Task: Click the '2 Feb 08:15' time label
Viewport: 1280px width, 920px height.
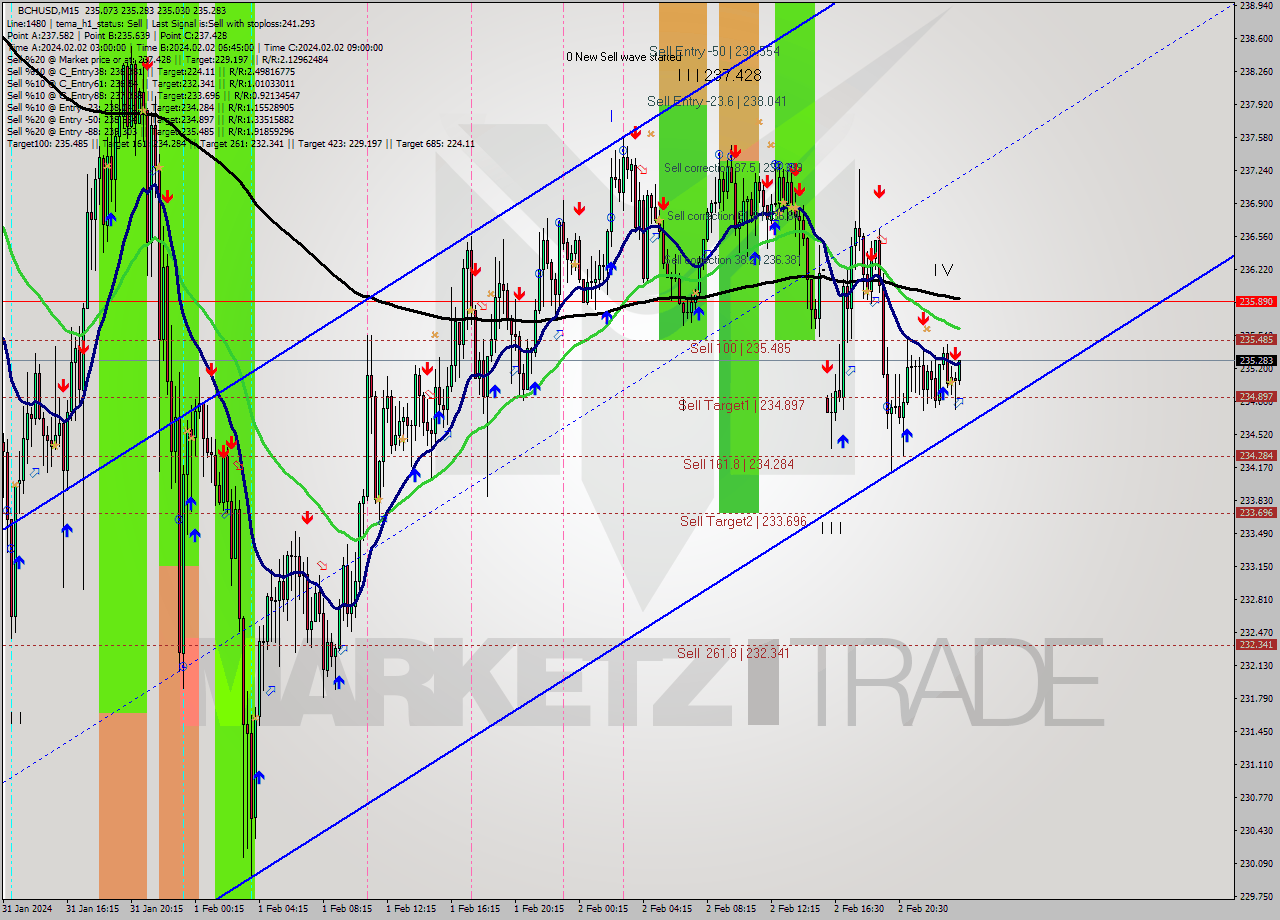Action: coord(731,909)
